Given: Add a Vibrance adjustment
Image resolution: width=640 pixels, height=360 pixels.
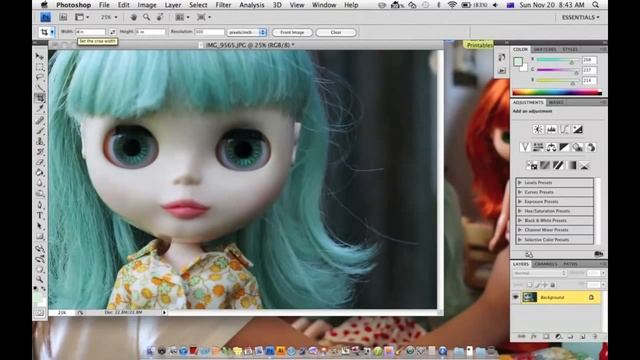Looking at the screenshot, I should pos(525,147).
